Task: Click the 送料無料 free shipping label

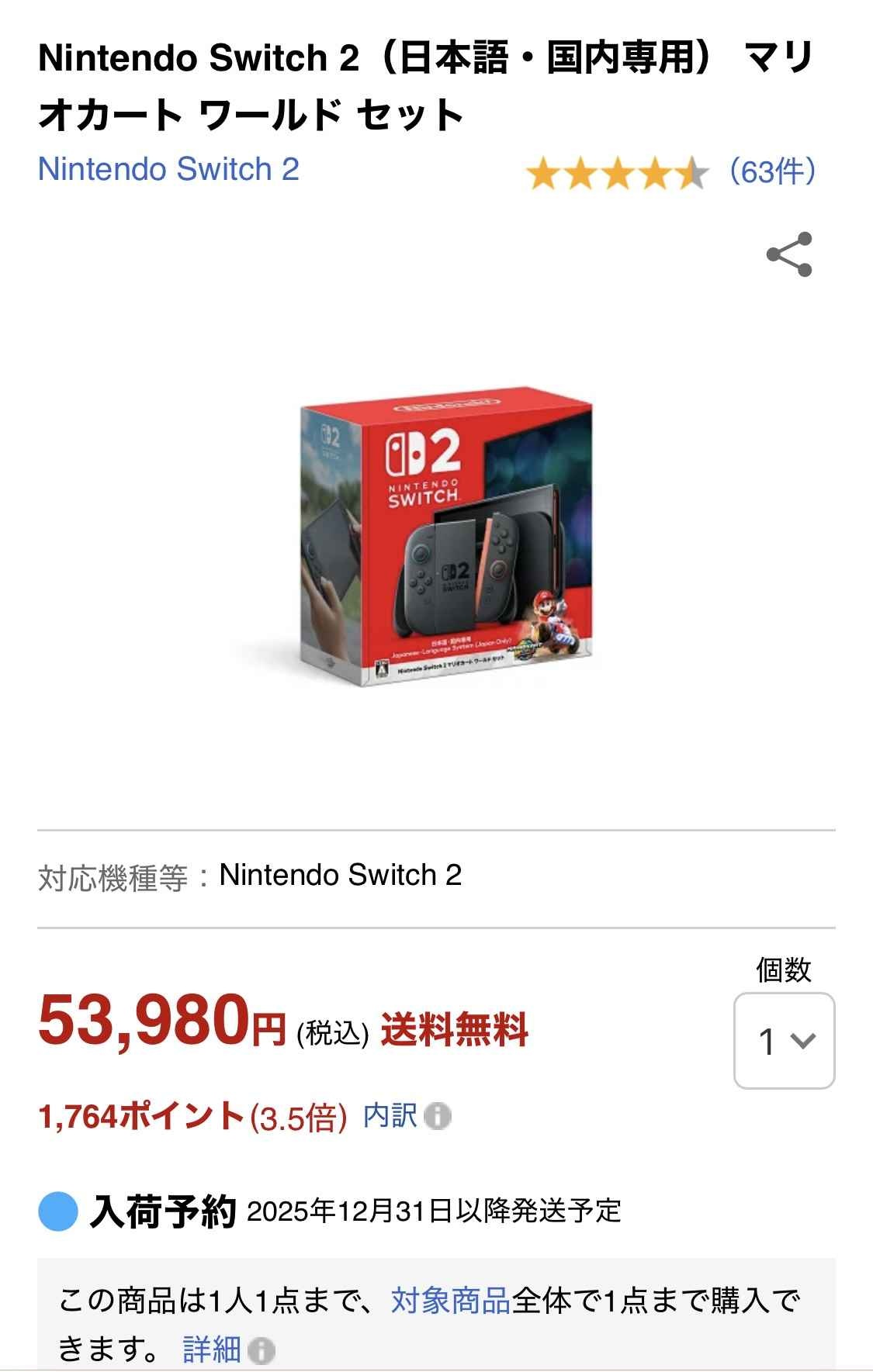Action: (454, 1031)
